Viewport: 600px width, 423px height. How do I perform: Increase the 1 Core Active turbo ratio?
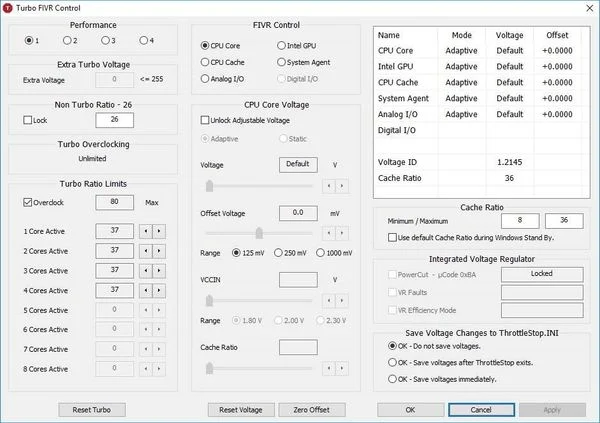(x=160, y=231)
